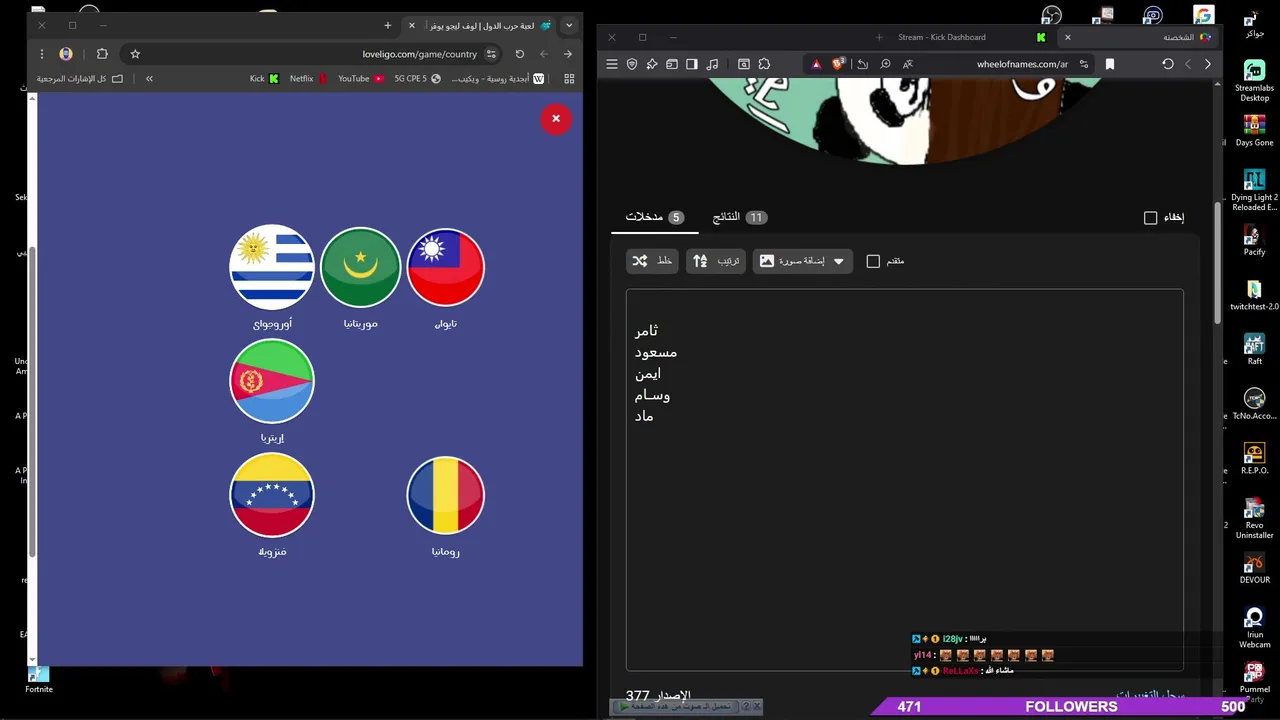Pick the Uruguay flag
Screen dimensions: 1280x720
(x=272, y=267)
